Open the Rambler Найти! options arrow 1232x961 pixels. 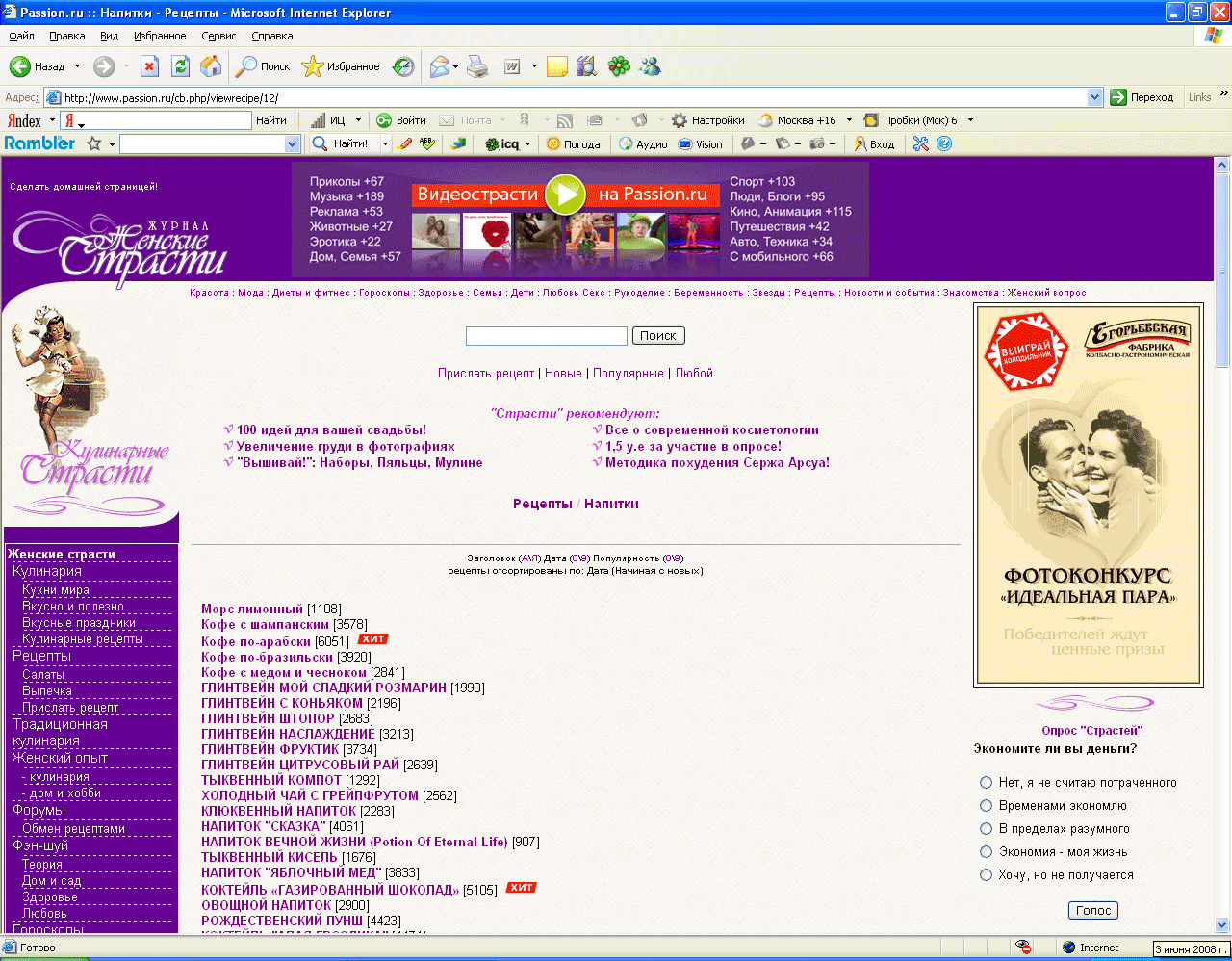coord(385,143)
